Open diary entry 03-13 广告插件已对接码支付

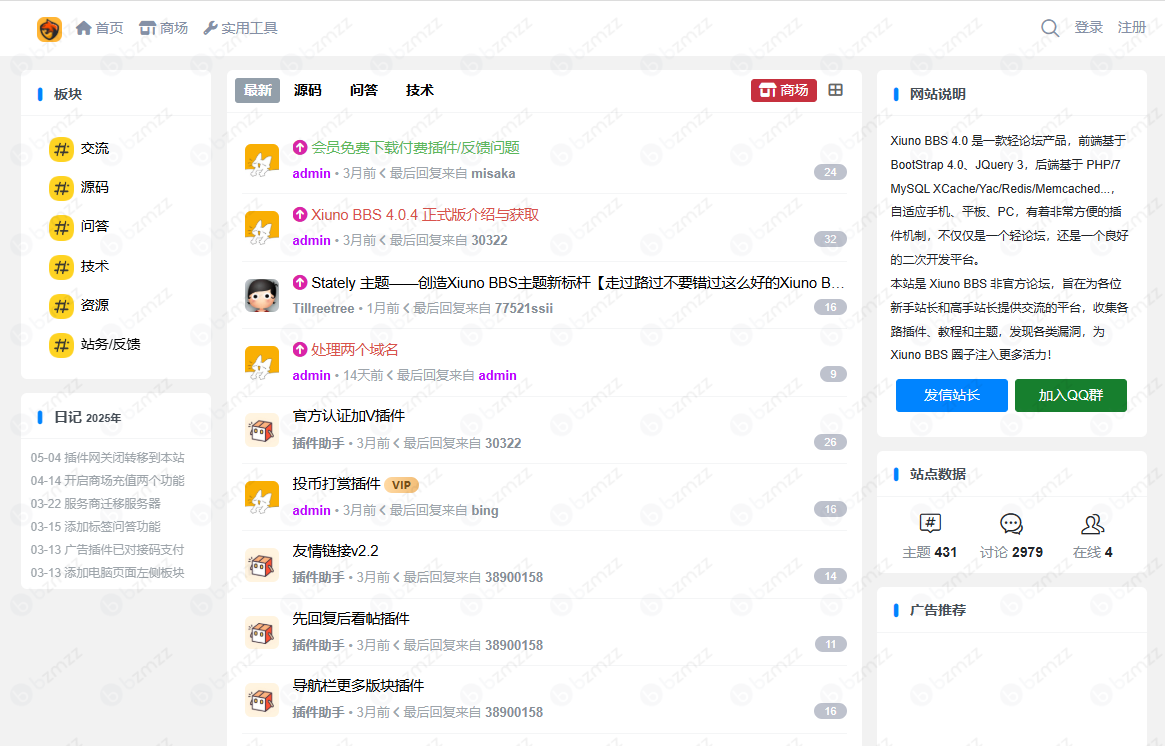pos(108,550)
